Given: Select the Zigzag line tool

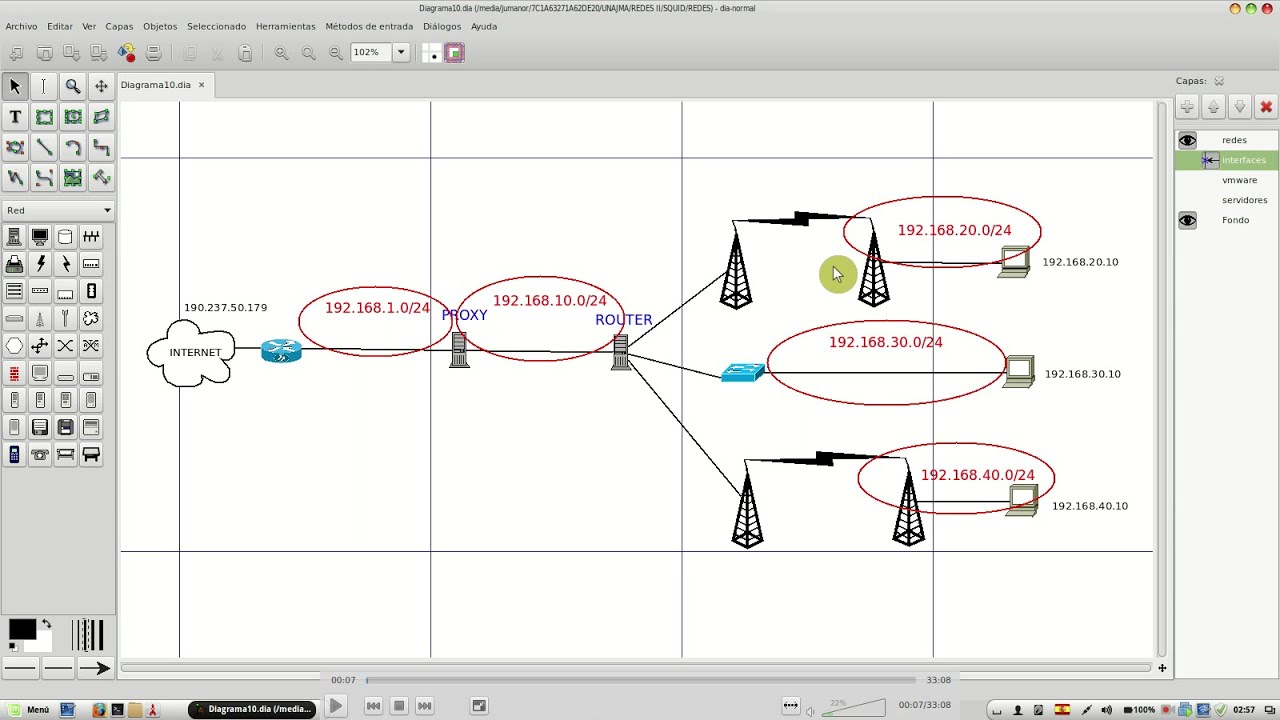Looking at the screenshot, I should click(101, 147).
